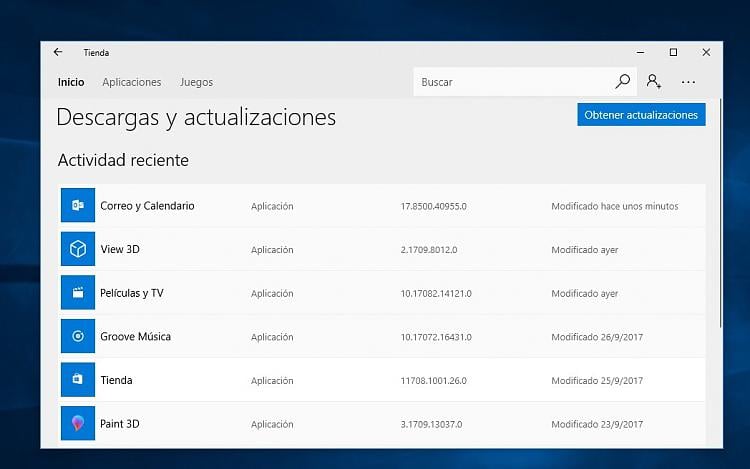Click the Correo y Calendario app icon
The width and height of the screenshot is (750, 469).
(x=77, y=205)
